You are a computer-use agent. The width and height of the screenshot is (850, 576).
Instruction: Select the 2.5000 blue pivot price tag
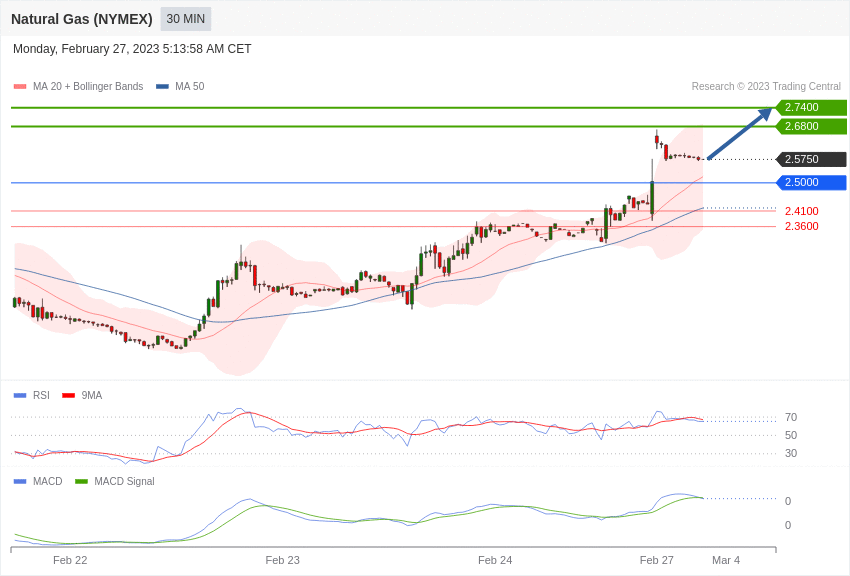click(811, 182)
